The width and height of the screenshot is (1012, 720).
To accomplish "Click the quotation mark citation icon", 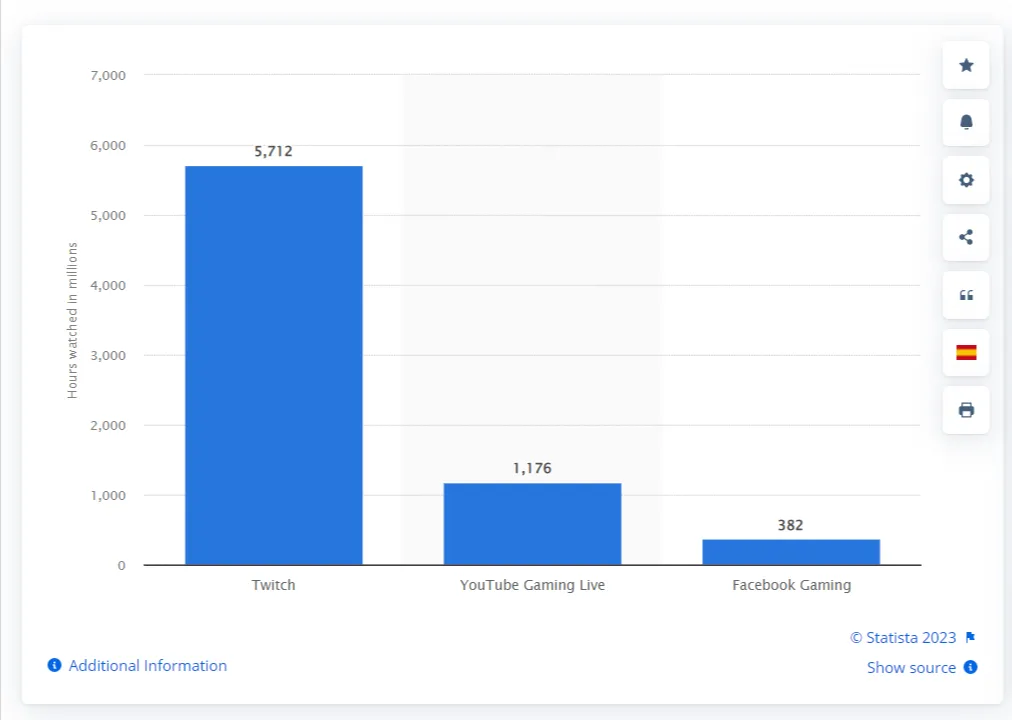I will point(966,295).
